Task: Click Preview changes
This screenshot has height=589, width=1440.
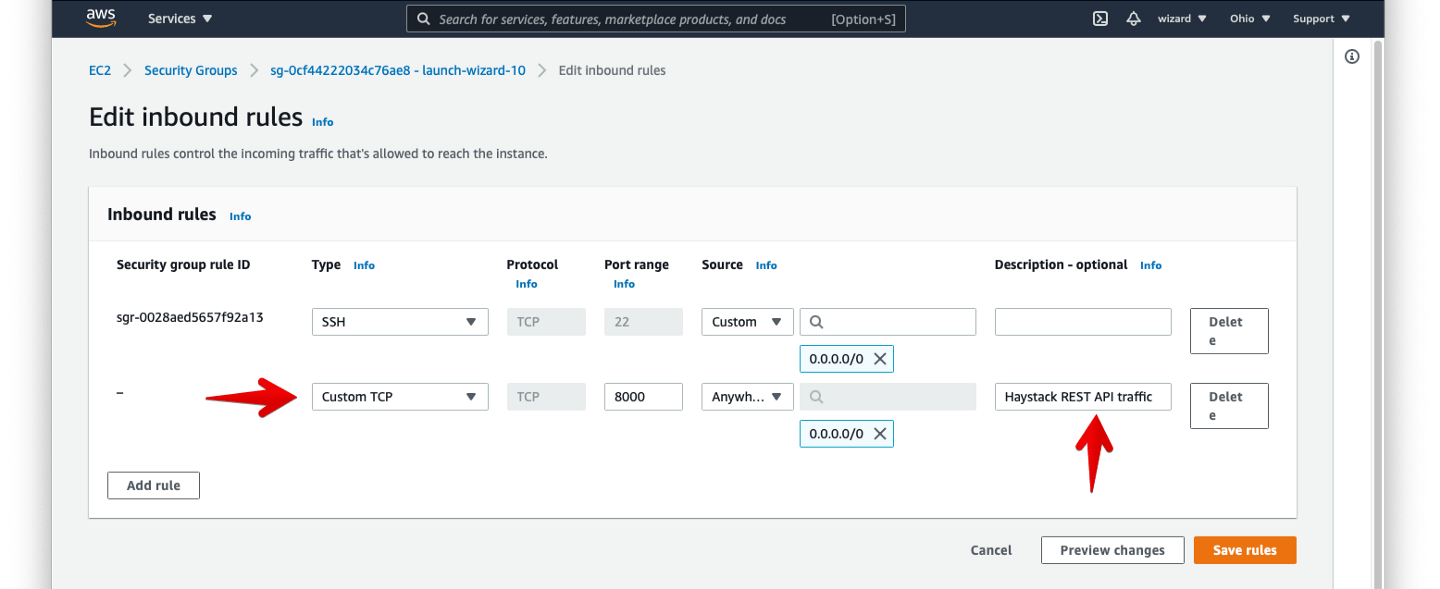Action: click(x=1112, y=550)
